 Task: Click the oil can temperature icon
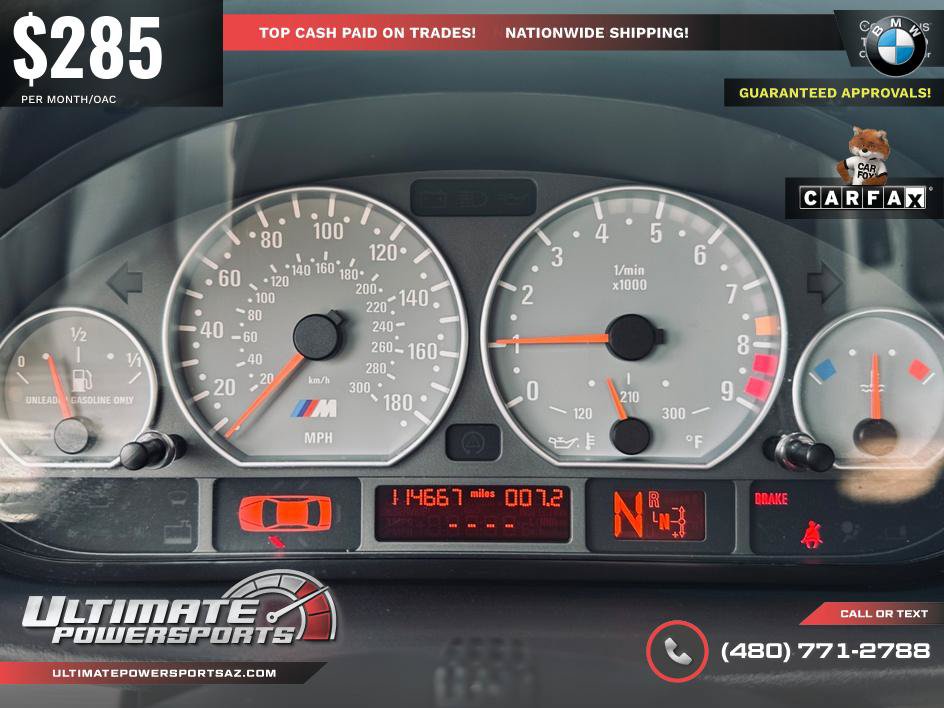[x=571, y=442]
